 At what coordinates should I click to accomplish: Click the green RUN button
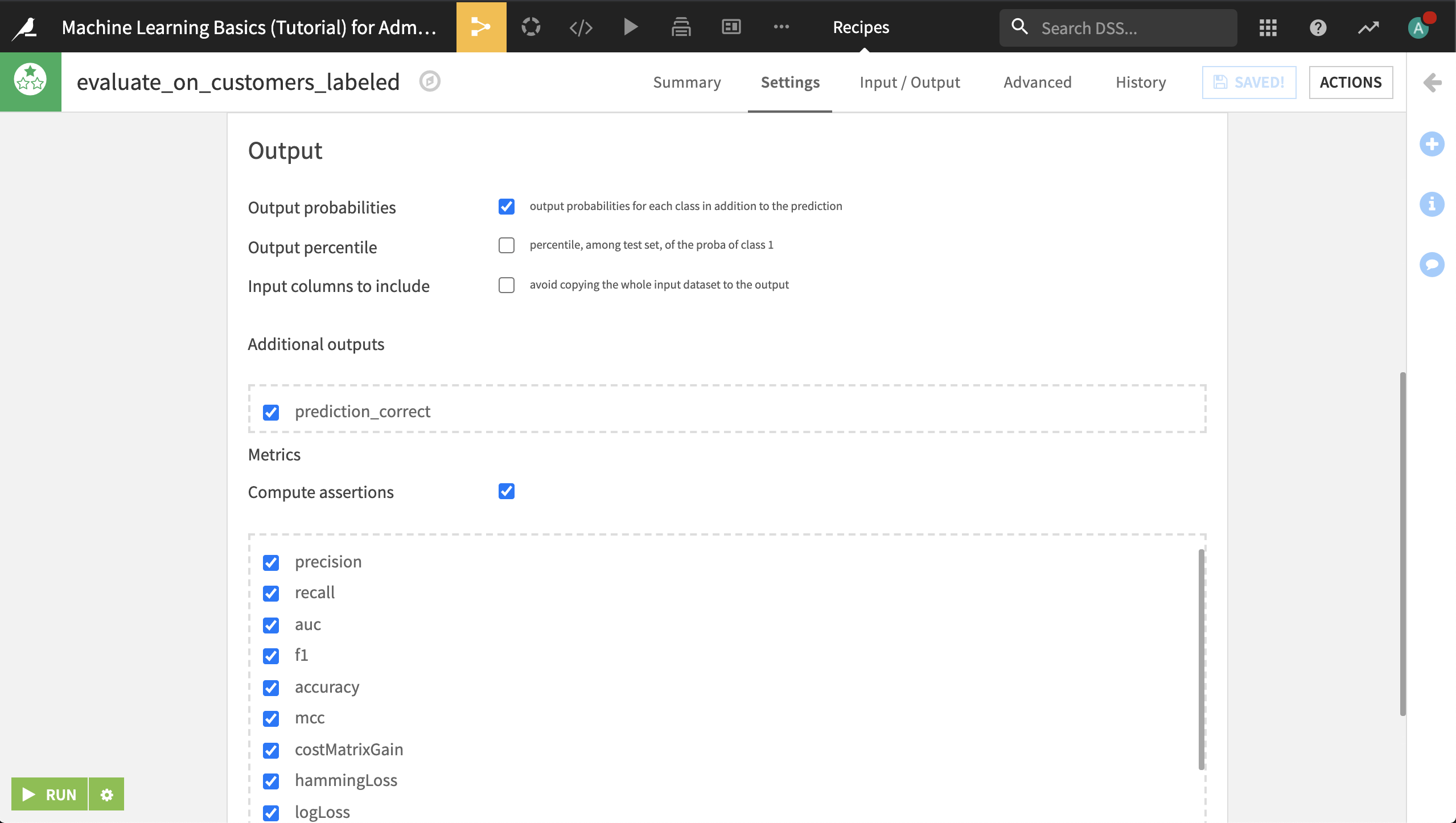[x=50, y=794]
